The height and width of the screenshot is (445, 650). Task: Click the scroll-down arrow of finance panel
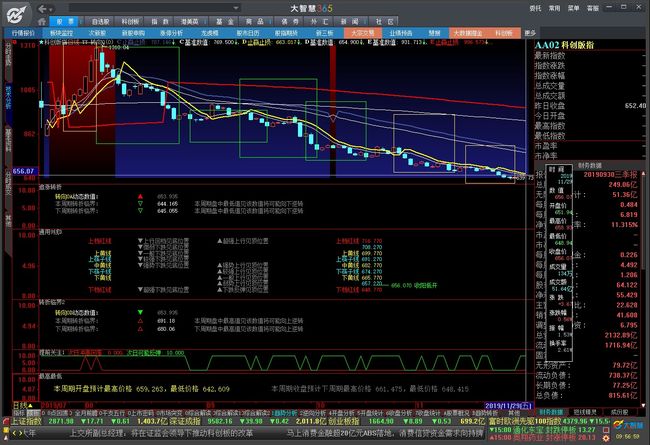tap(643, 405)
